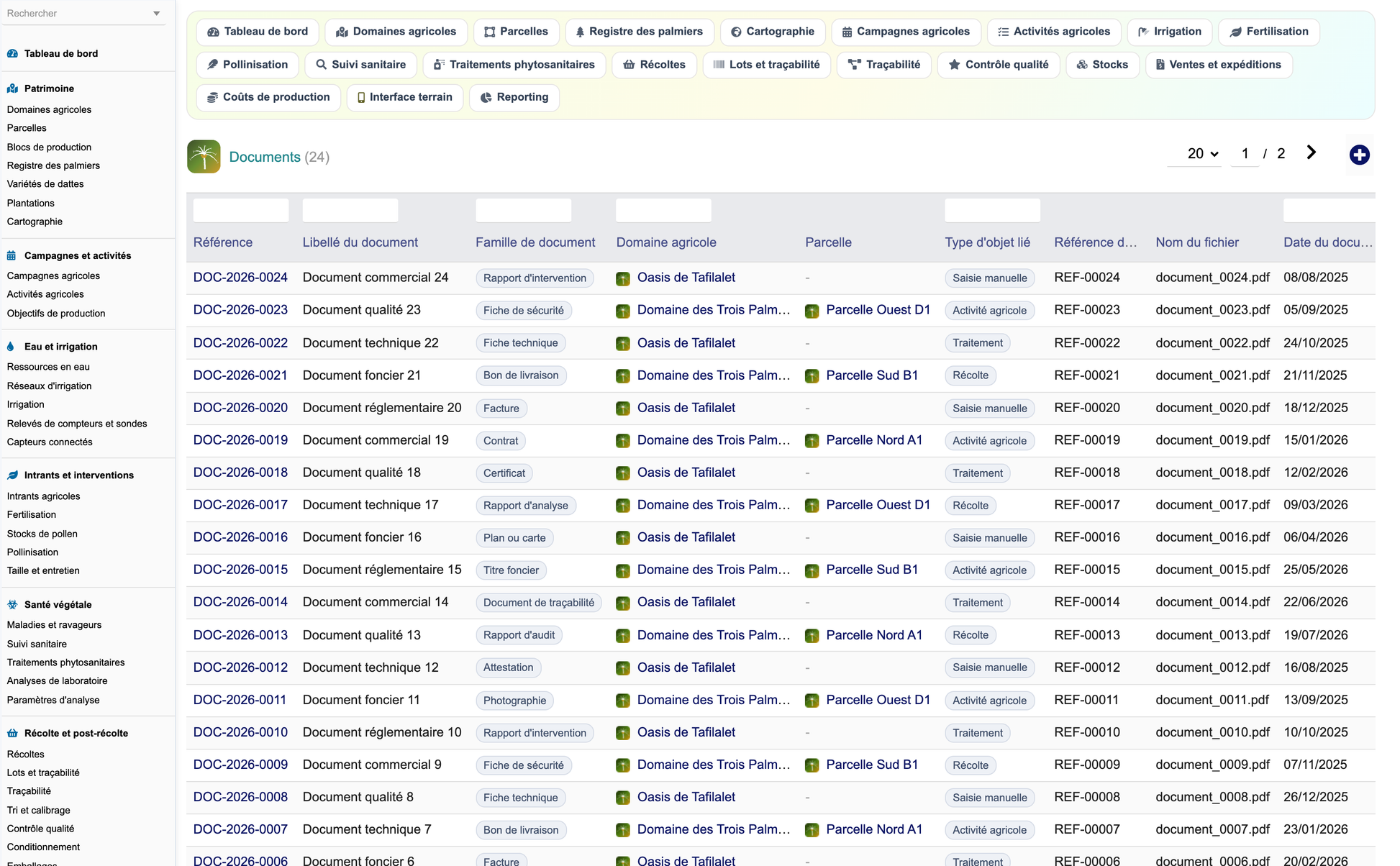Click the Libellé du document column header
This screenshot has height=866, width=1400.
[360, 242]
